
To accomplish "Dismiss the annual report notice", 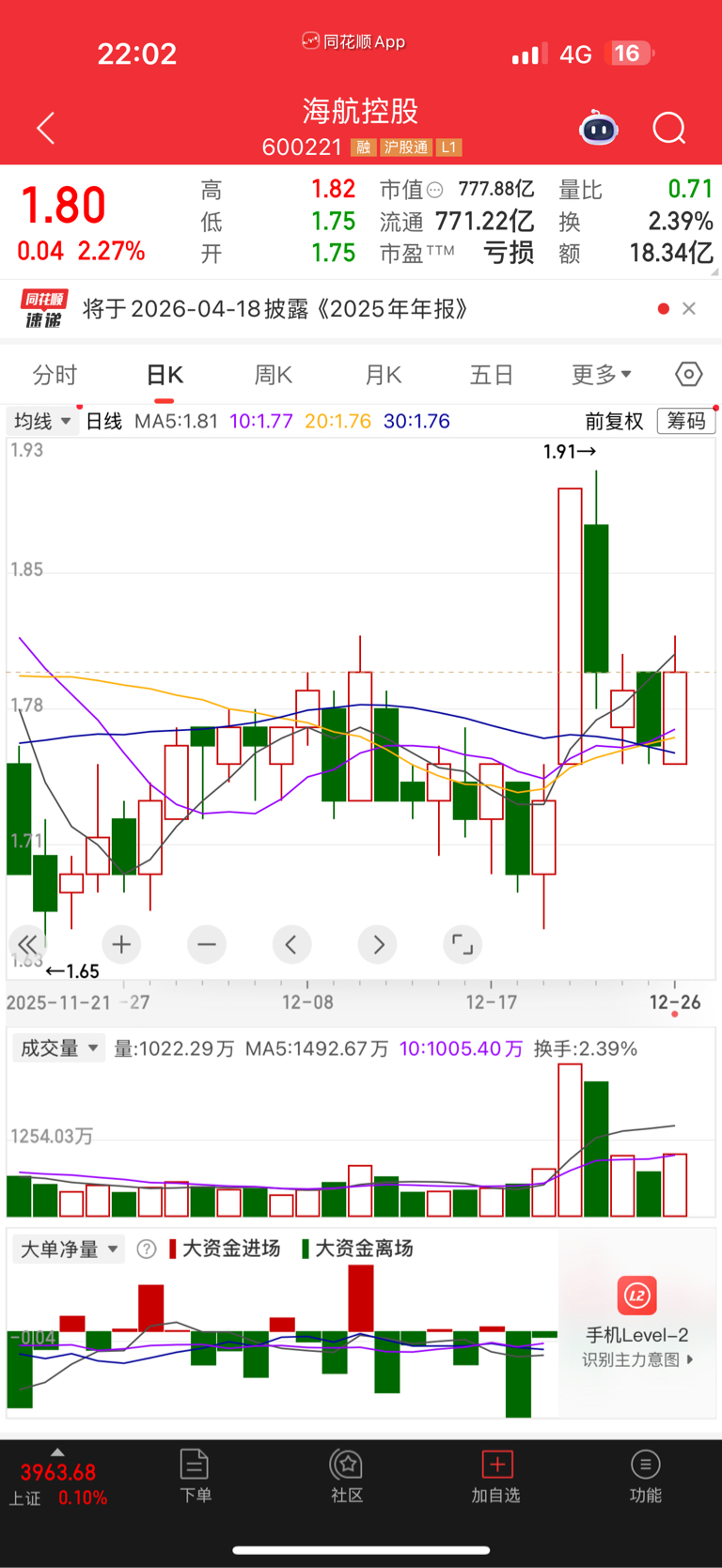I will point(689,309).
